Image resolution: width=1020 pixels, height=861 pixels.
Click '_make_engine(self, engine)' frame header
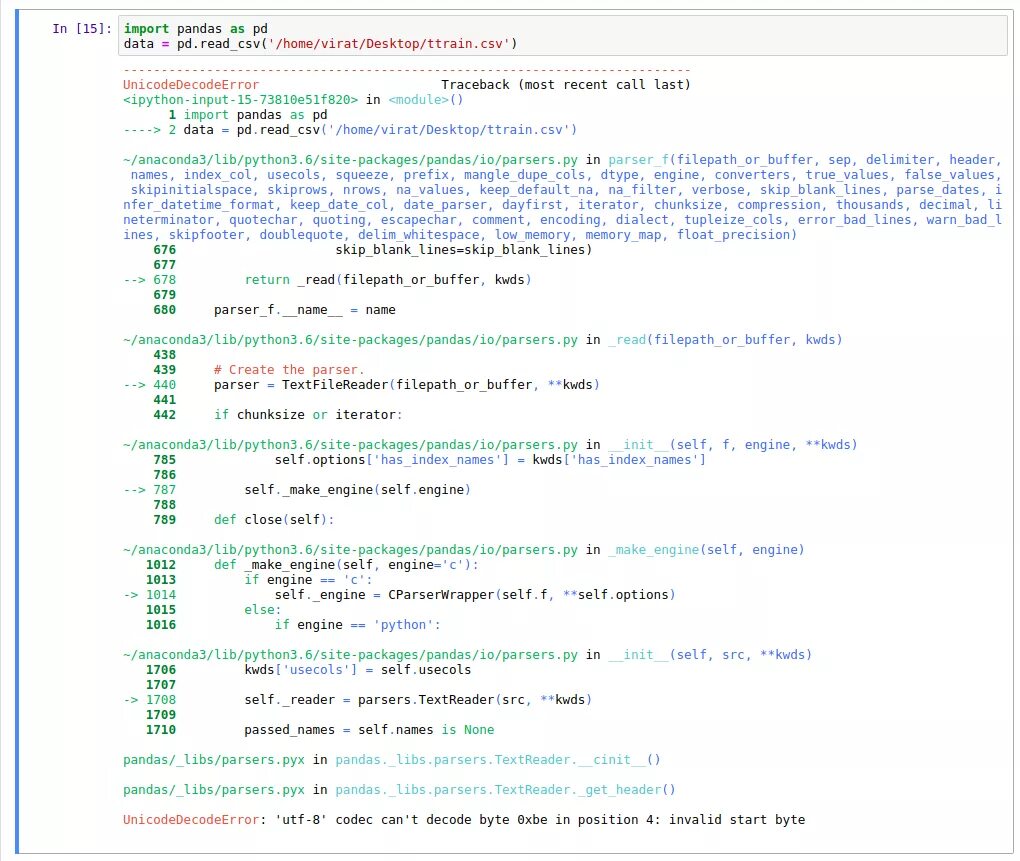706,550
